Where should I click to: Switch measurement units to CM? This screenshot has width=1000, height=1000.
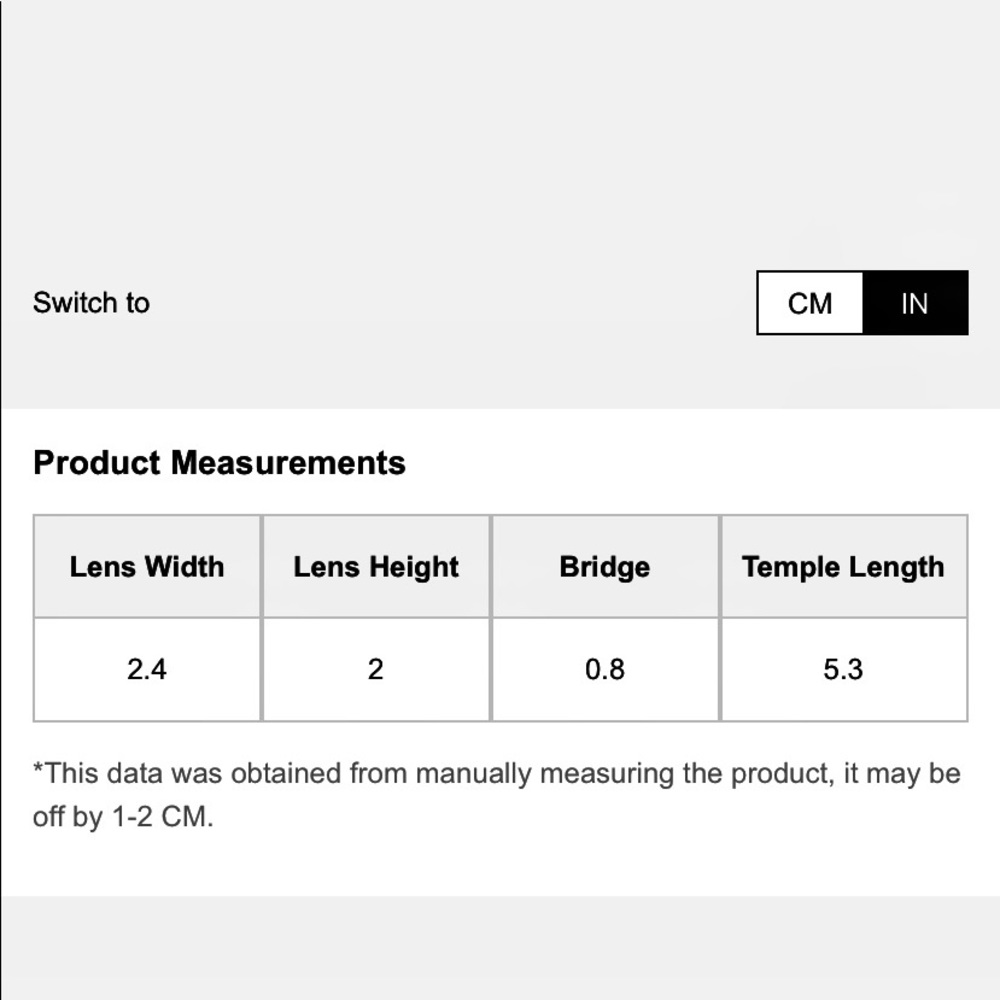(810, 303)
